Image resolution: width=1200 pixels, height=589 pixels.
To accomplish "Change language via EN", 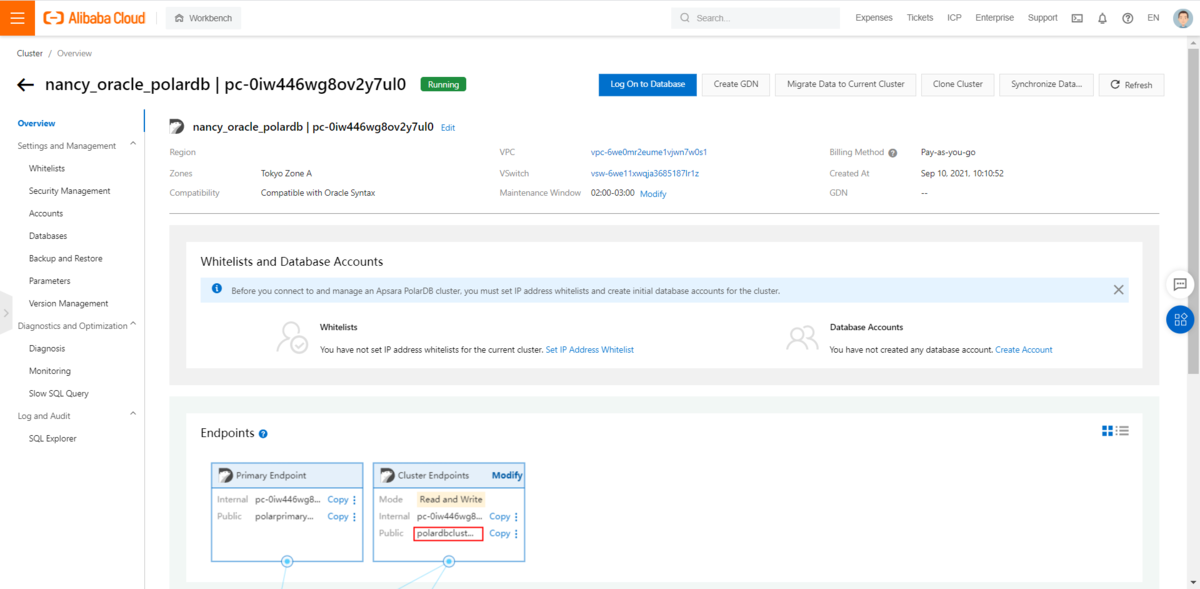I will (x=1153, y=18).
